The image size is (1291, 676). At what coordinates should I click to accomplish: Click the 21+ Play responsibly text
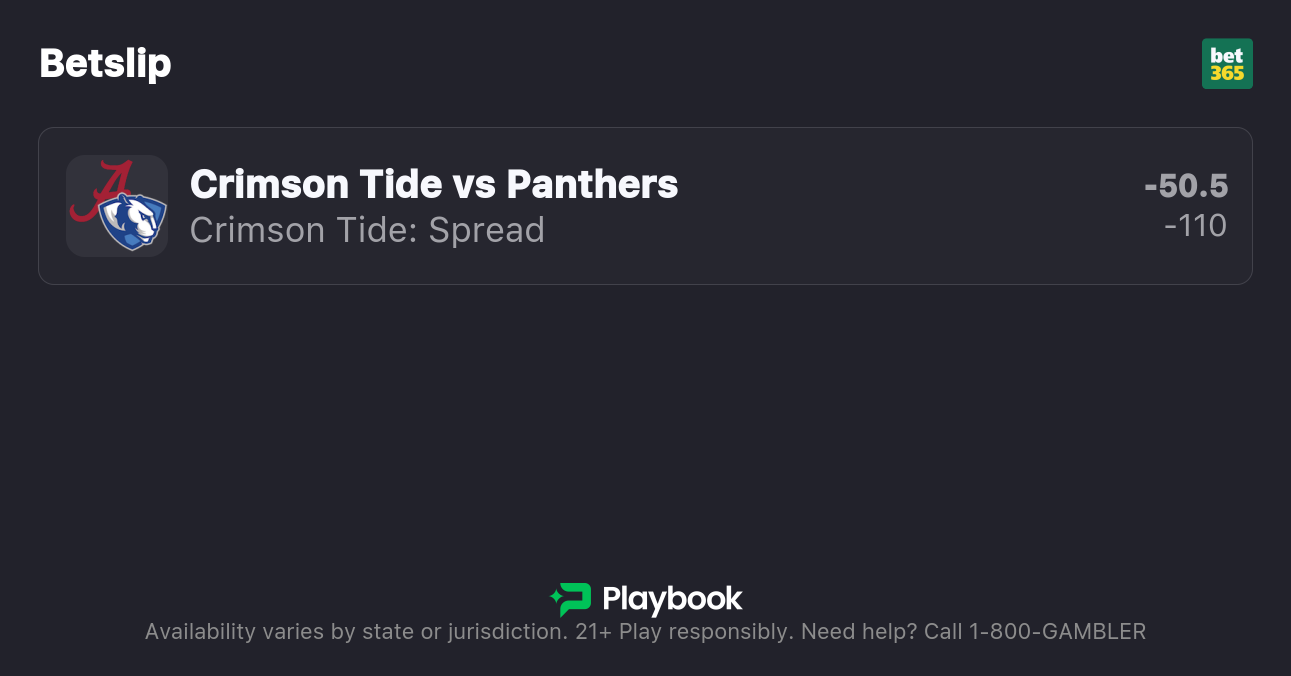(684, 632)
